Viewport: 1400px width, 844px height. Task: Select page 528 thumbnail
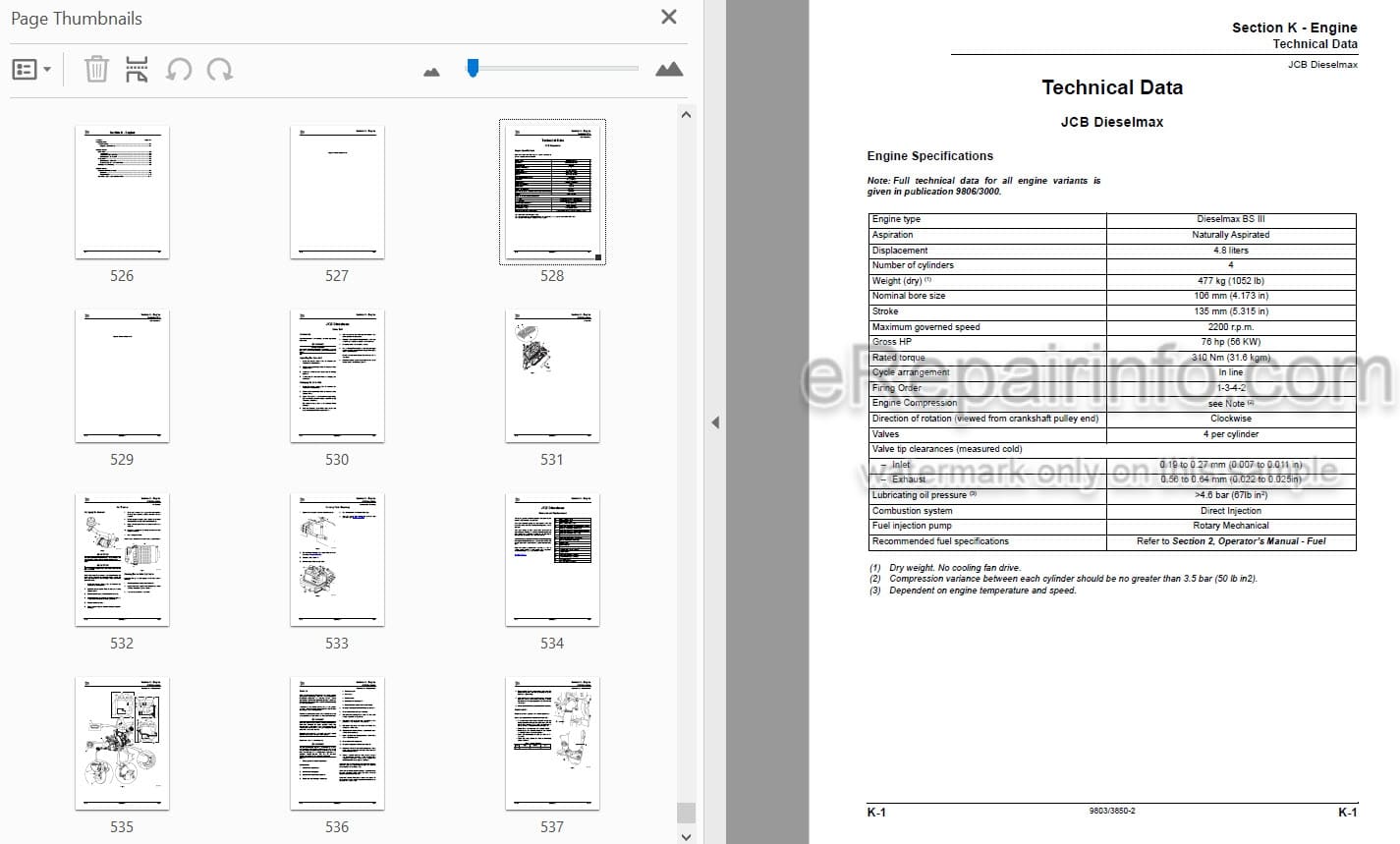(552, 192)
